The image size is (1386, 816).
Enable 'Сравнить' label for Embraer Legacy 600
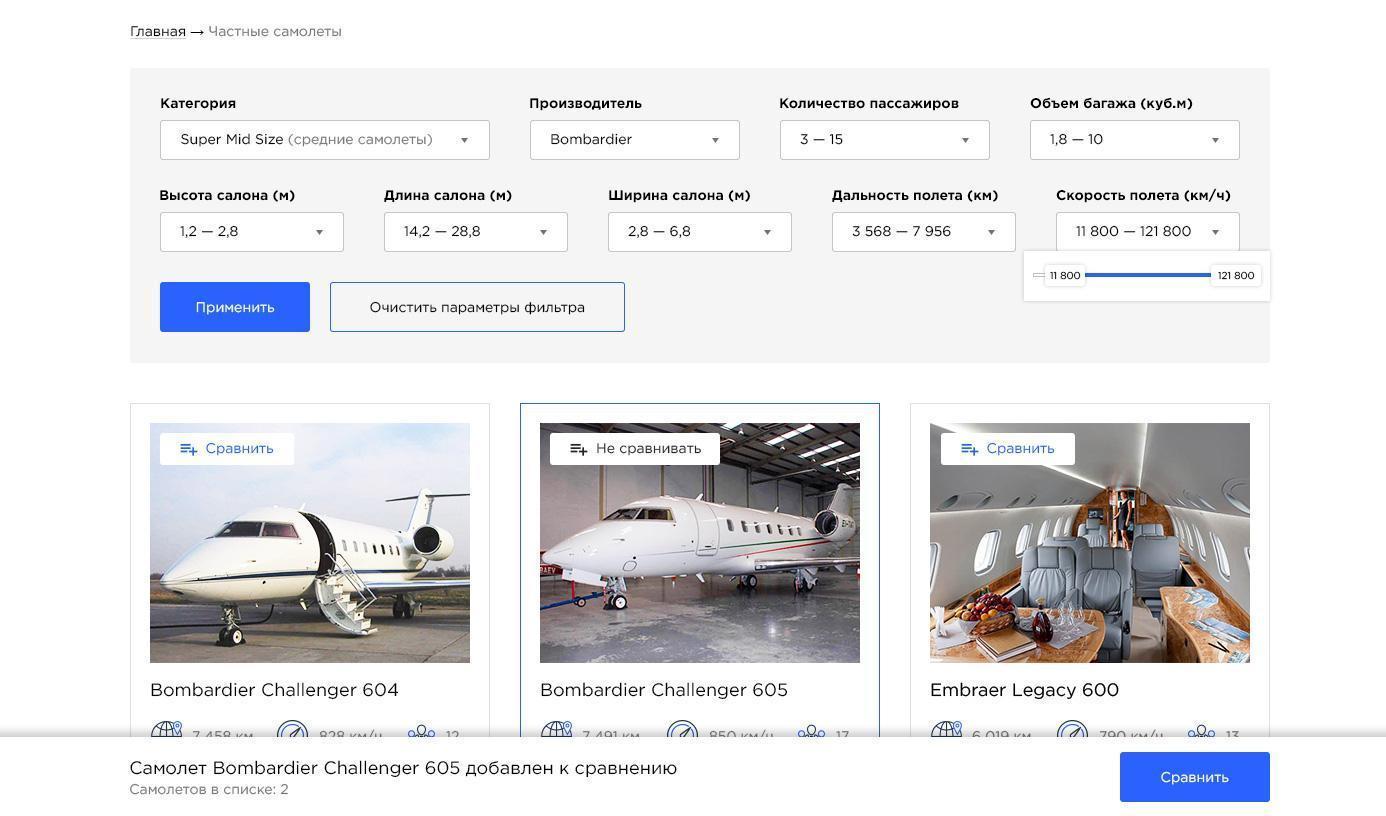(x=1020, y=449)
